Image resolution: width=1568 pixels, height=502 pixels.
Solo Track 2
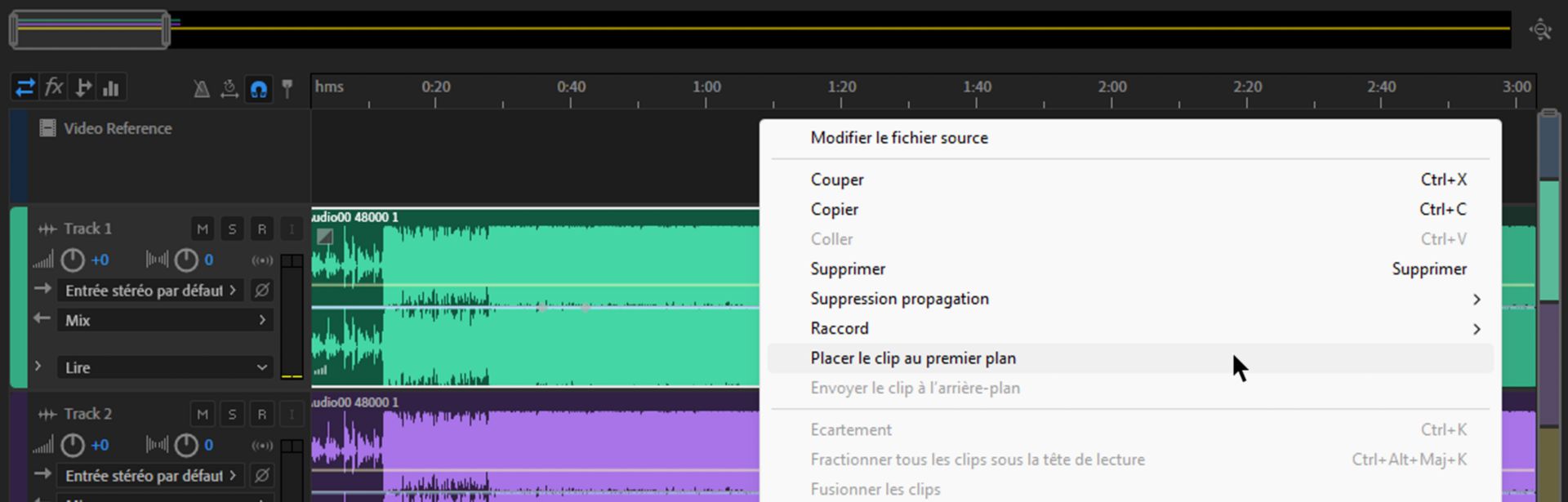(232, 414)
